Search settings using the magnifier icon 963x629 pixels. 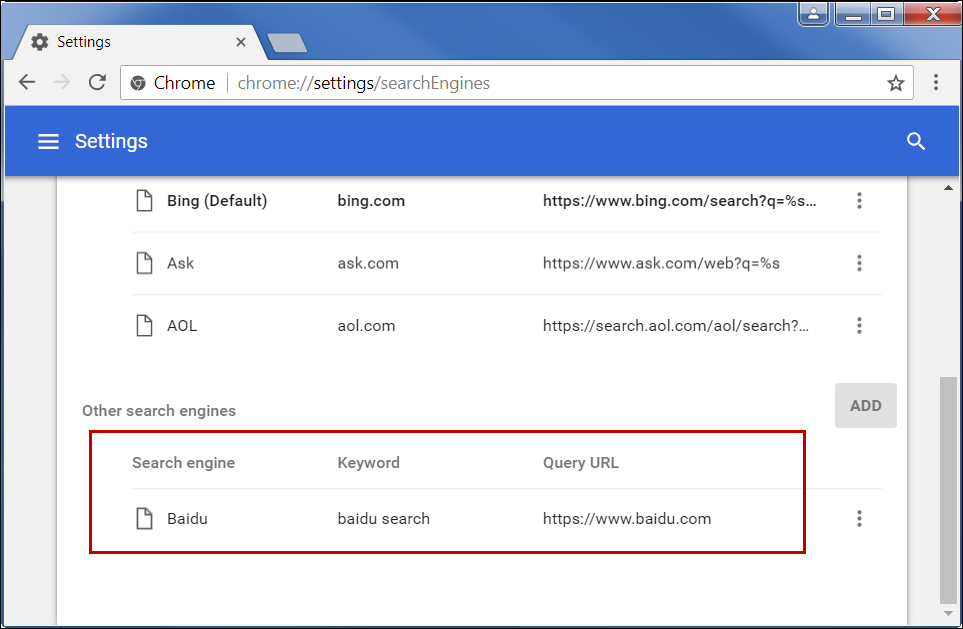click(915, 142)
